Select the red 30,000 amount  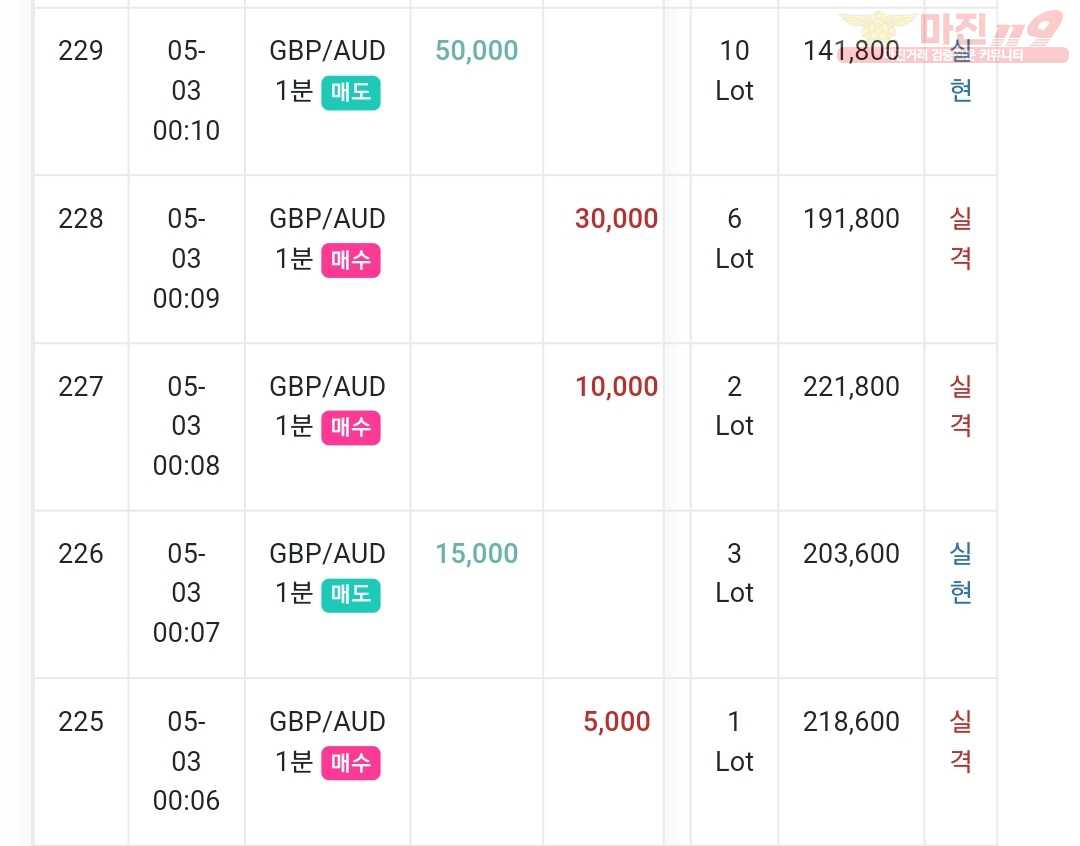[x=616, y=218]
